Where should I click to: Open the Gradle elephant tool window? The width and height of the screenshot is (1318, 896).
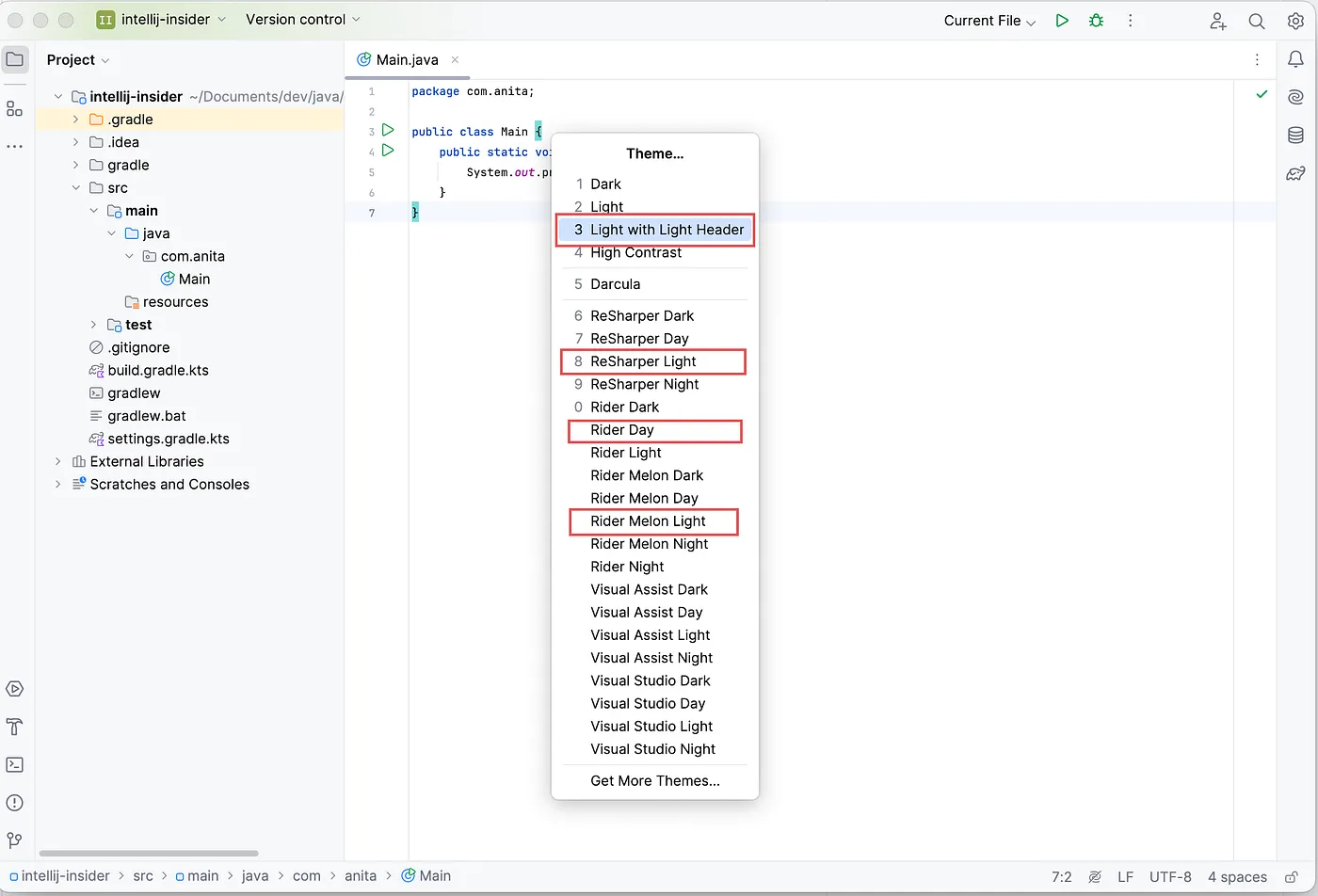[x=1295, y=173]
